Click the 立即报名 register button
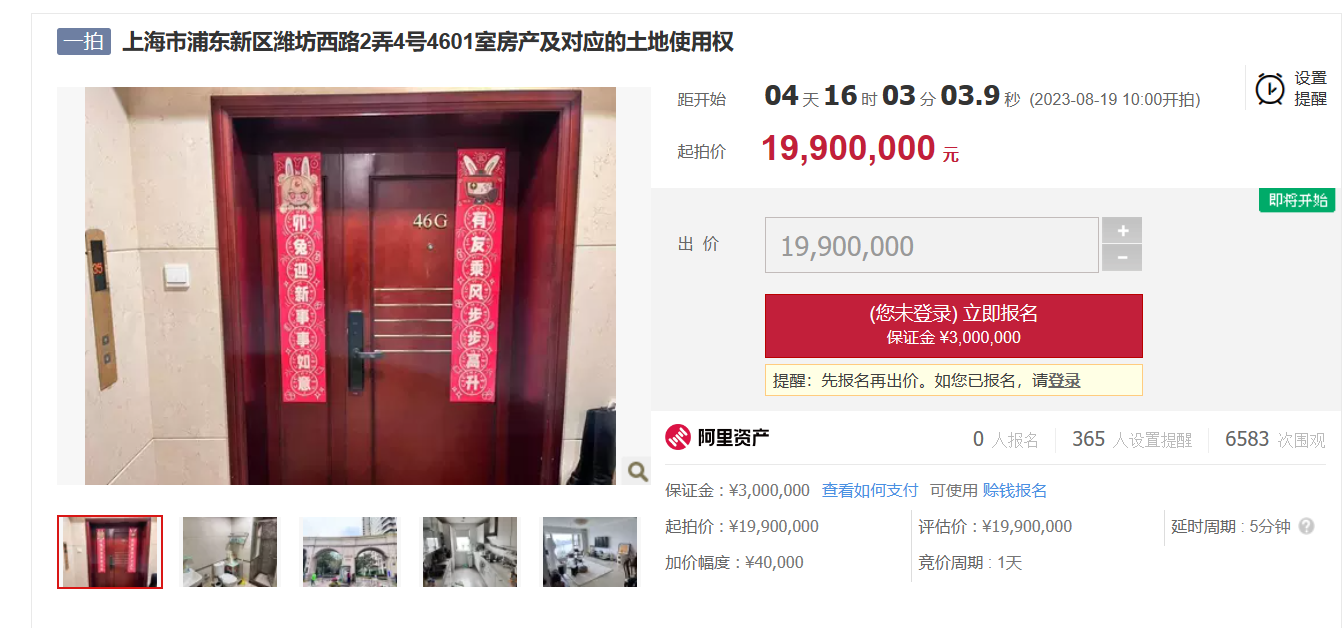 point(954,326)
